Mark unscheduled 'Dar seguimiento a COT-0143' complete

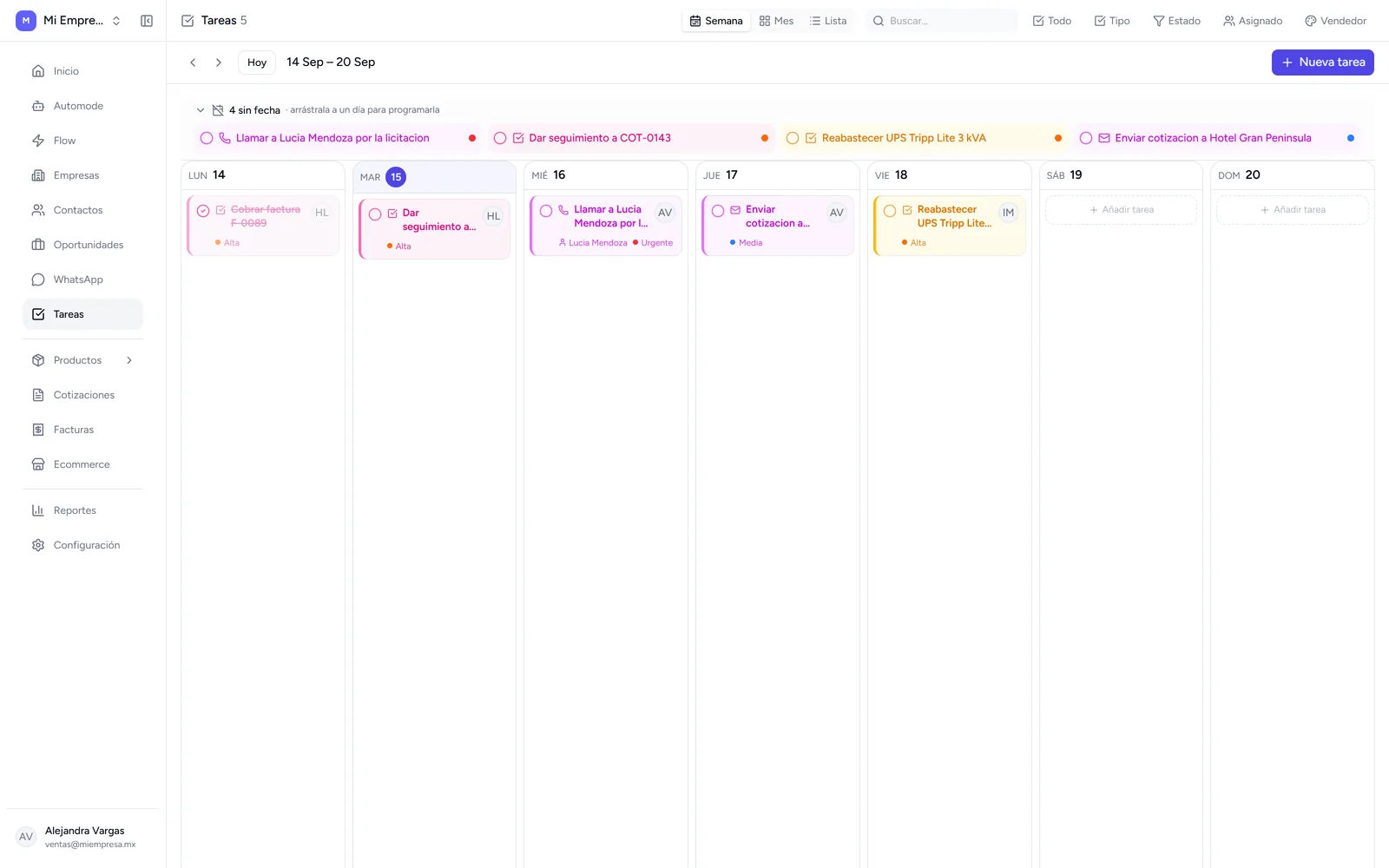(500, 138)
